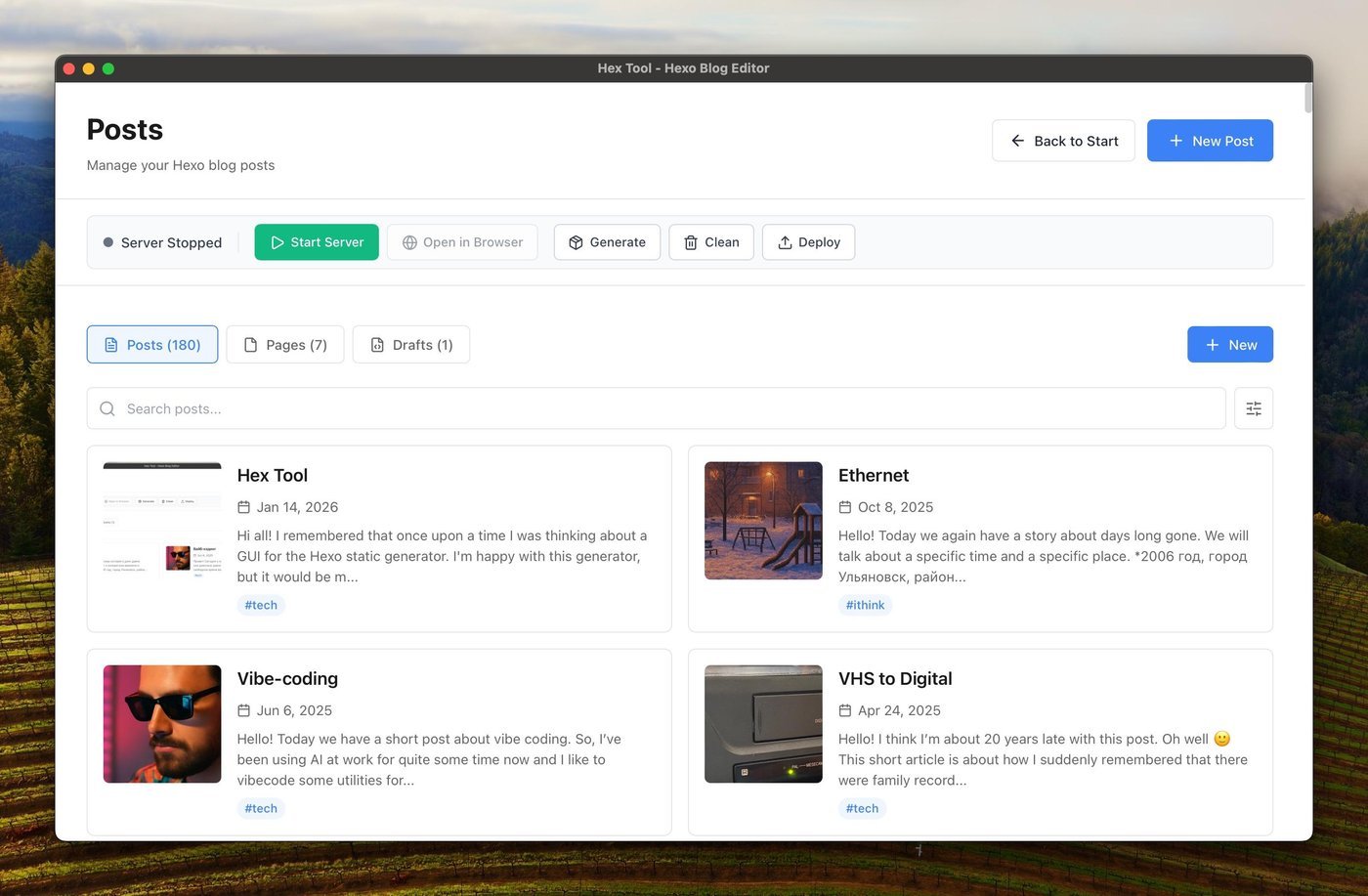Click the VHS to Digital post title
Image resolution: width=1368 pixels, height=896 pixels.
point(895,678)
